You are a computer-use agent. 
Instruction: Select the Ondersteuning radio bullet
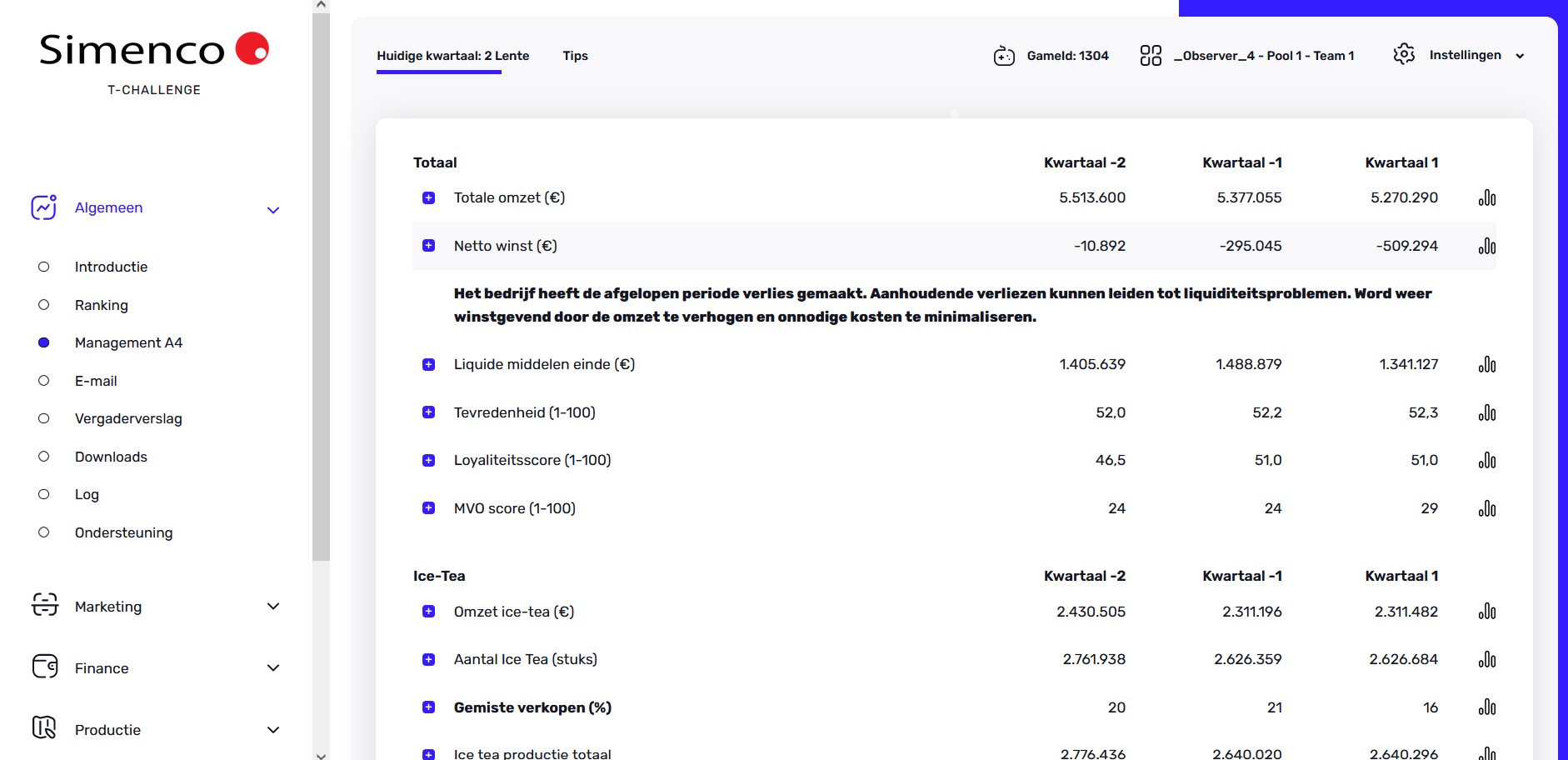[44, 532]
